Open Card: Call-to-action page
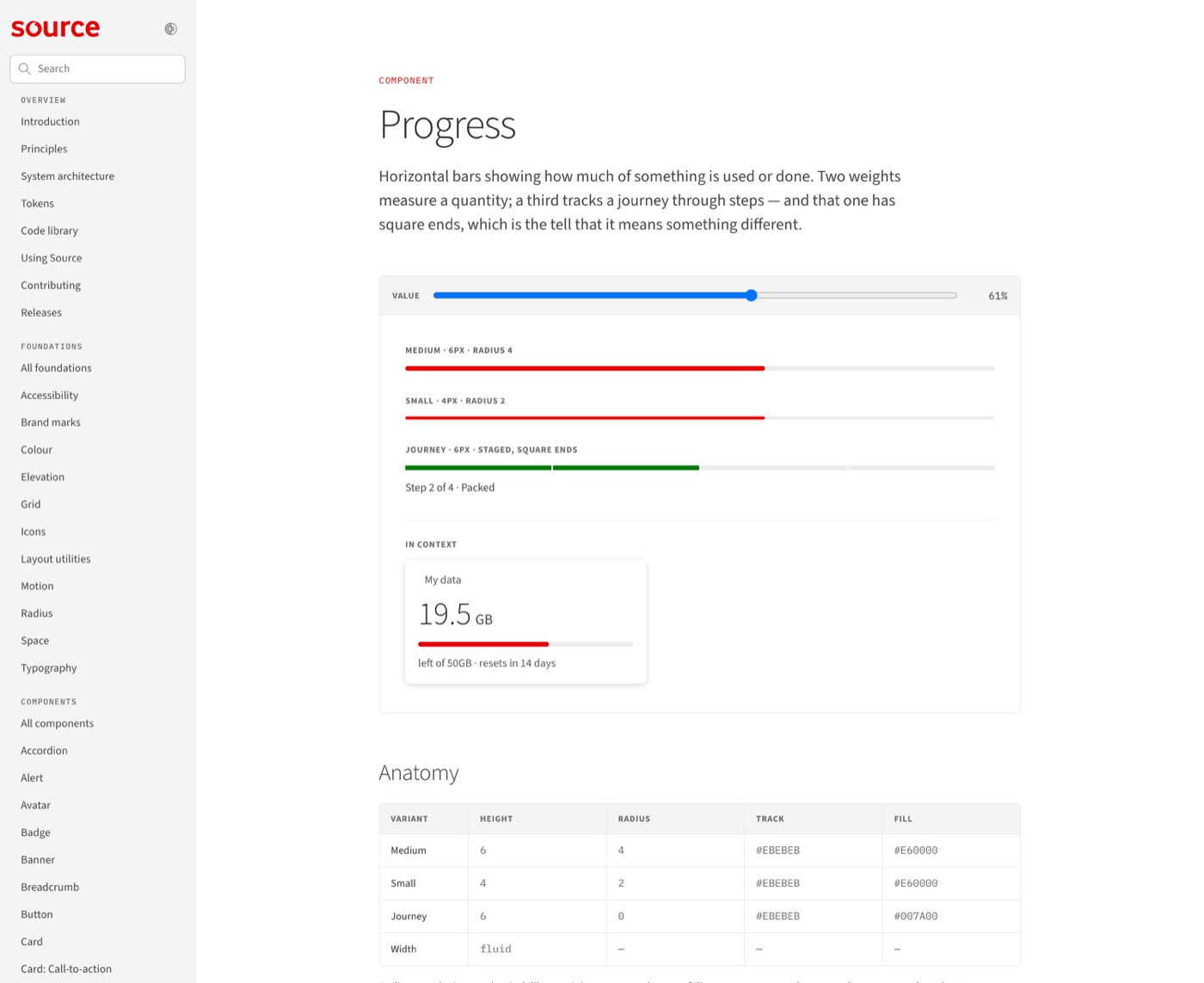Image resolution: width=1204 pixels, height=983 pixels. 66,969
